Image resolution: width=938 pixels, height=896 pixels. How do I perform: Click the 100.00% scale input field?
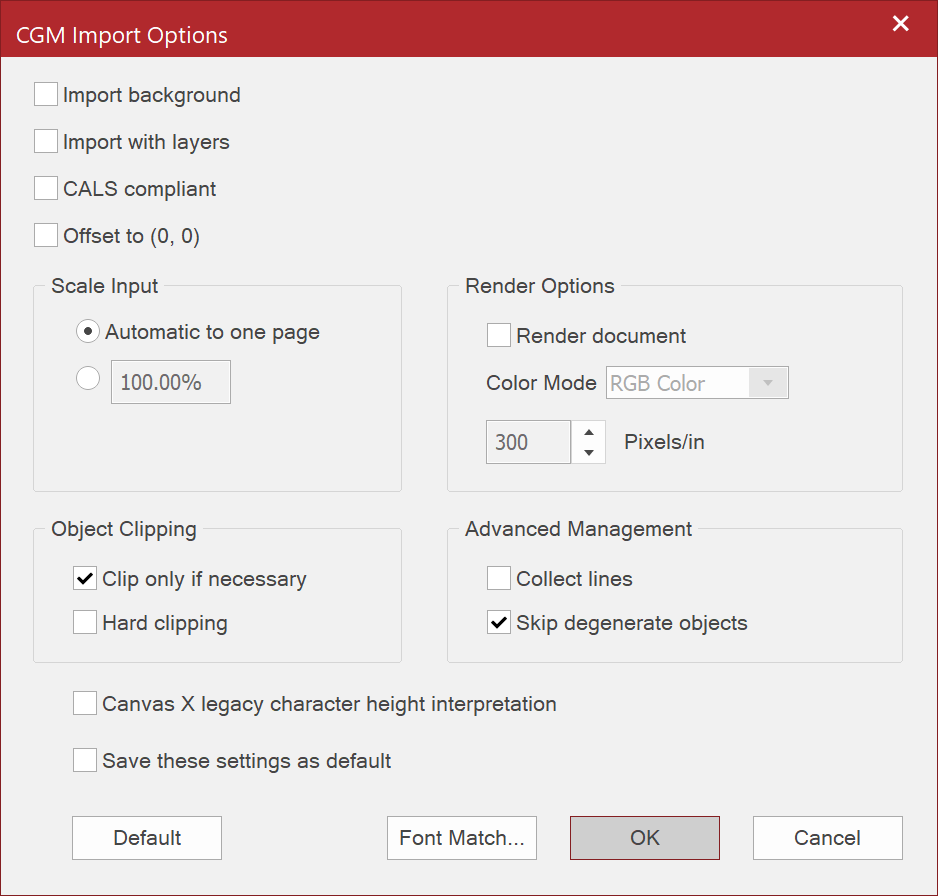170,382
